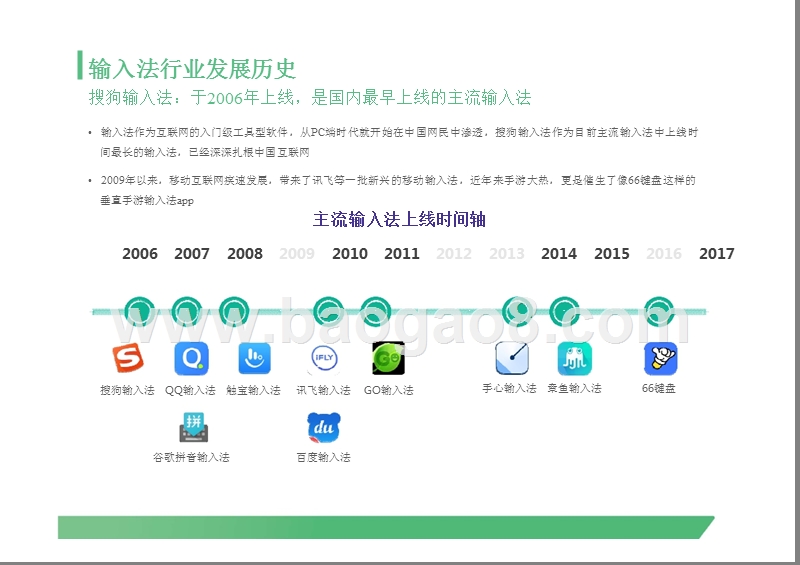800x565 pixels.
Task: Click the 66键盘 app icon
Action: [661, 358]
